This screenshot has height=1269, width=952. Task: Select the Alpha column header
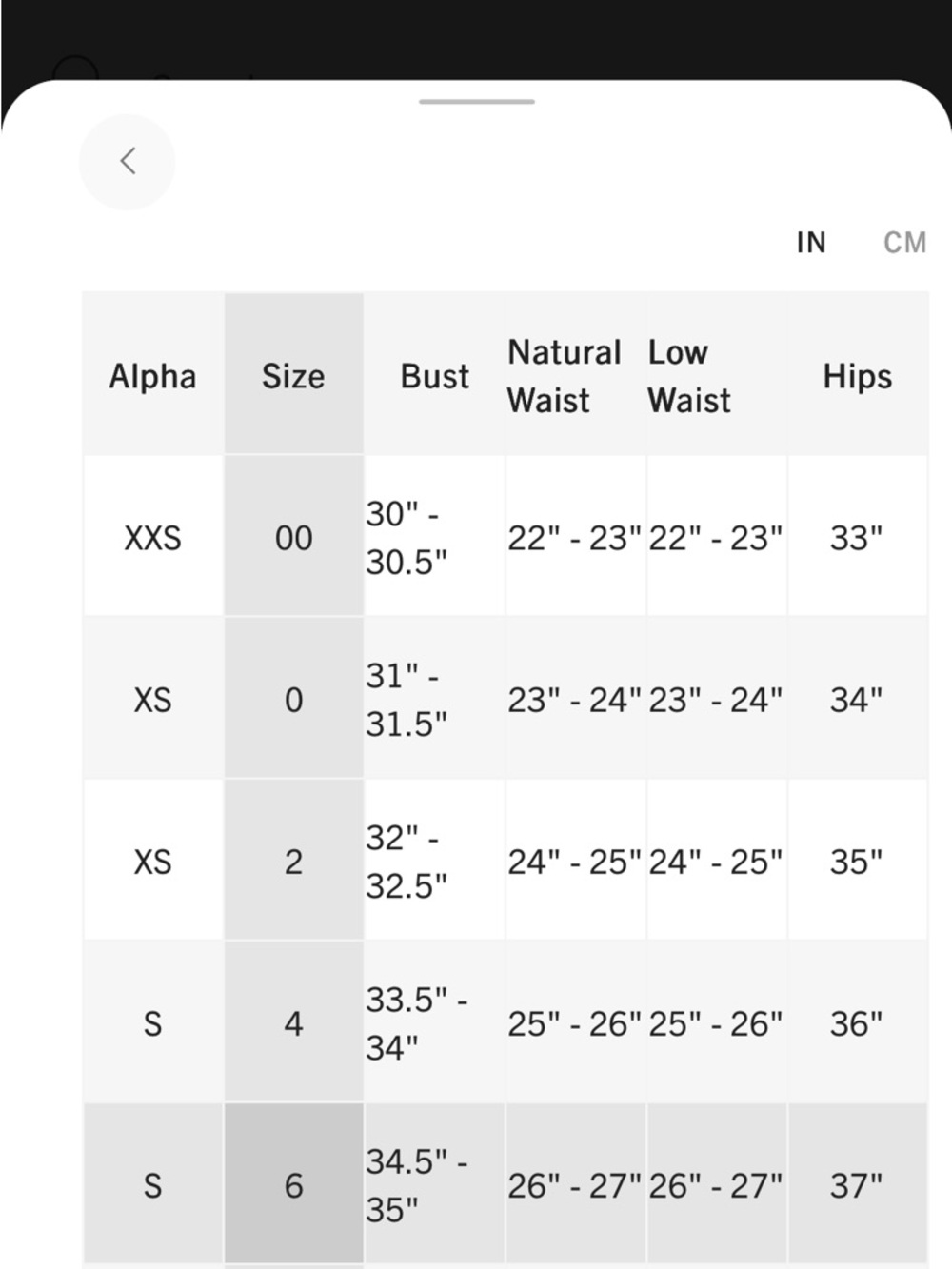[x=153, y=374]
